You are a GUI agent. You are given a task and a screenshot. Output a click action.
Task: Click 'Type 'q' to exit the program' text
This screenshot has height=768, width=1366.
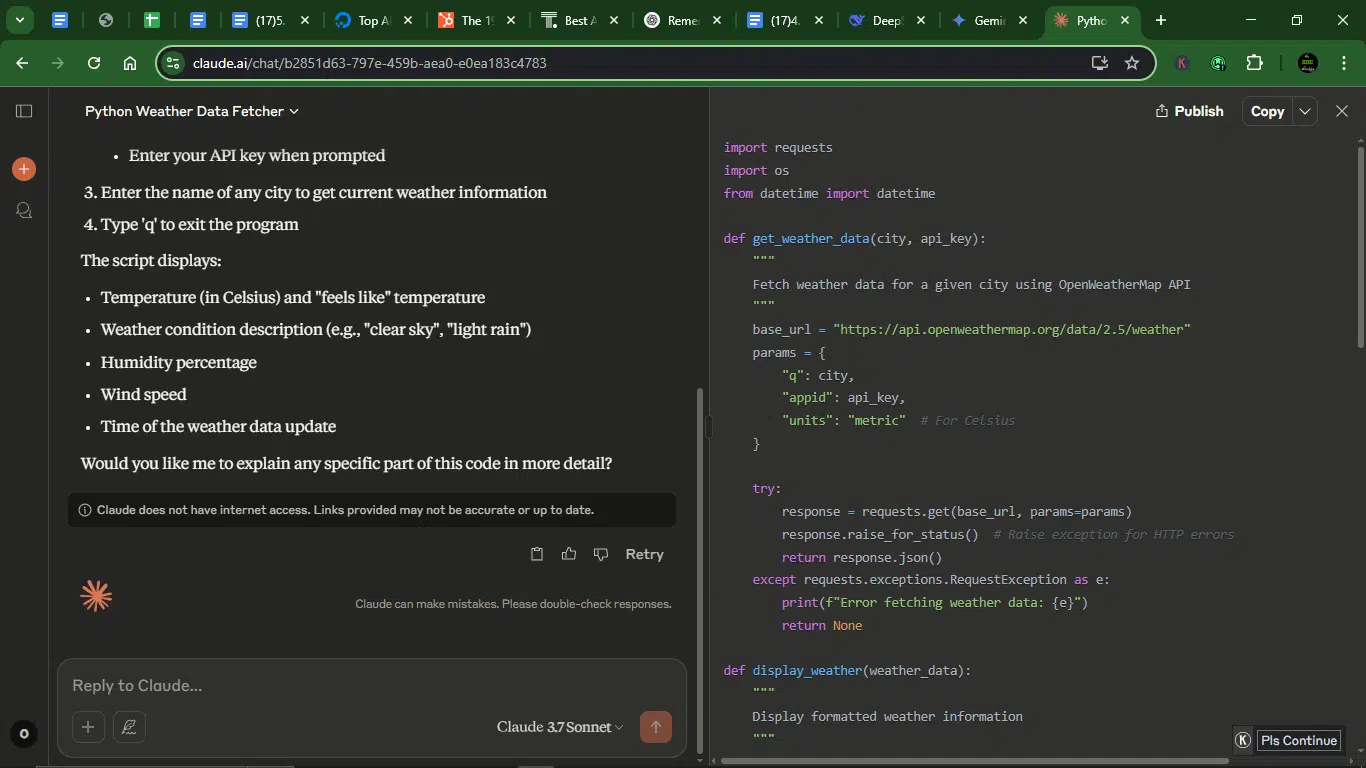coord(199,224)
